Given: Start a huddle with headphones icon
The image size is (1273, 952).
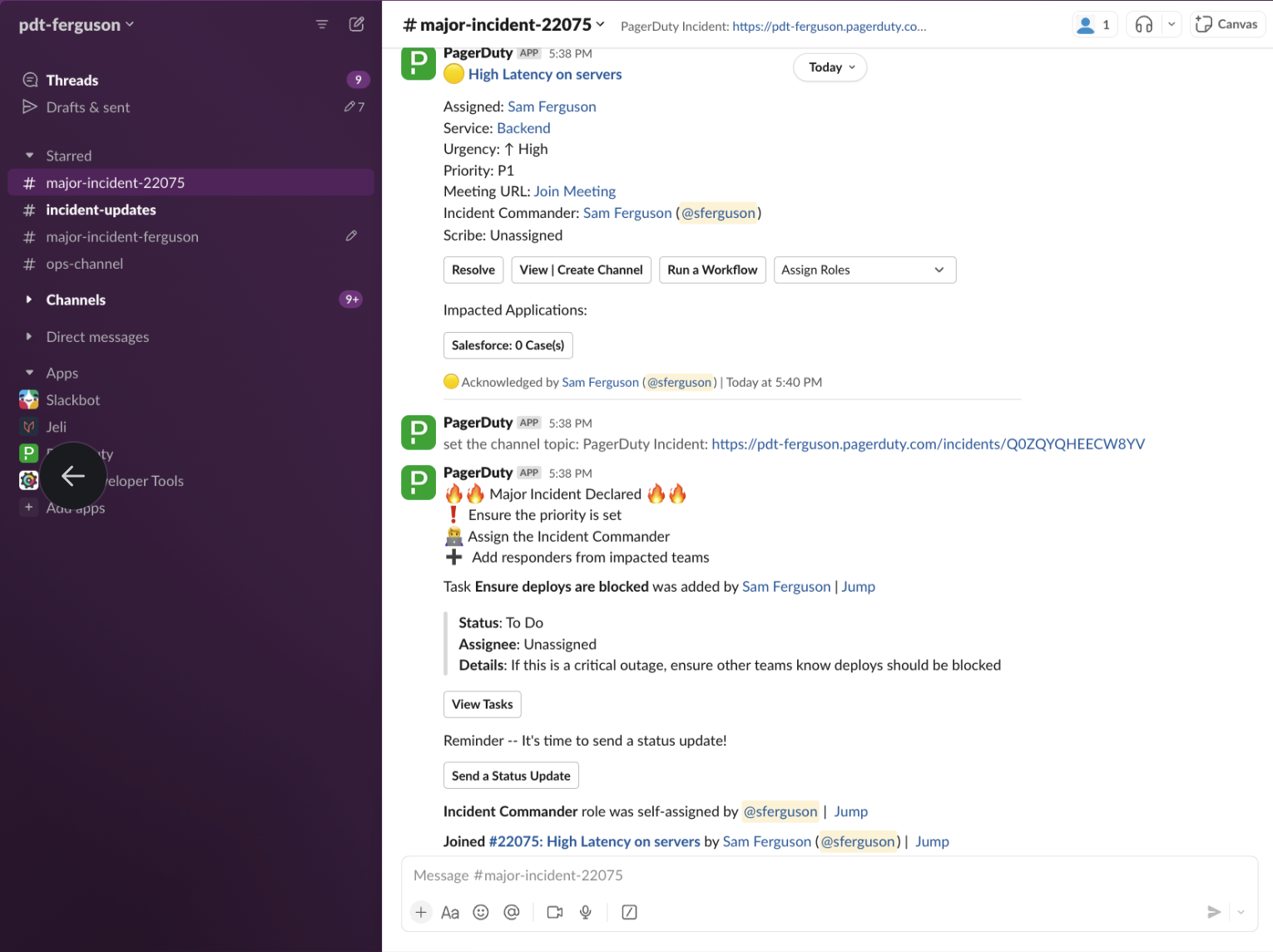Looking at the screenshot, I should point(1143,24).
